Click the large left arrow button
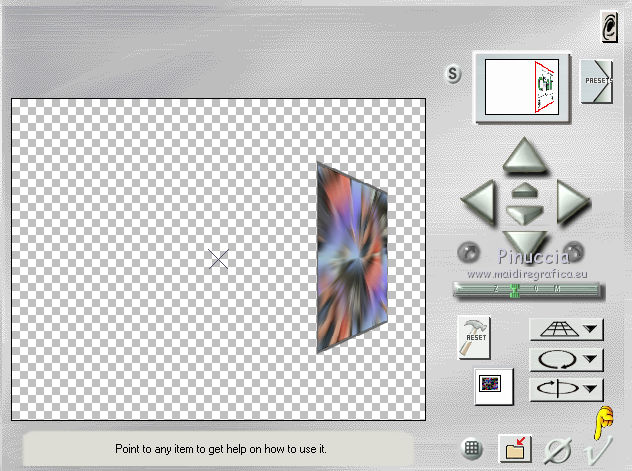632x471 pixels. (x=479, y=202)
